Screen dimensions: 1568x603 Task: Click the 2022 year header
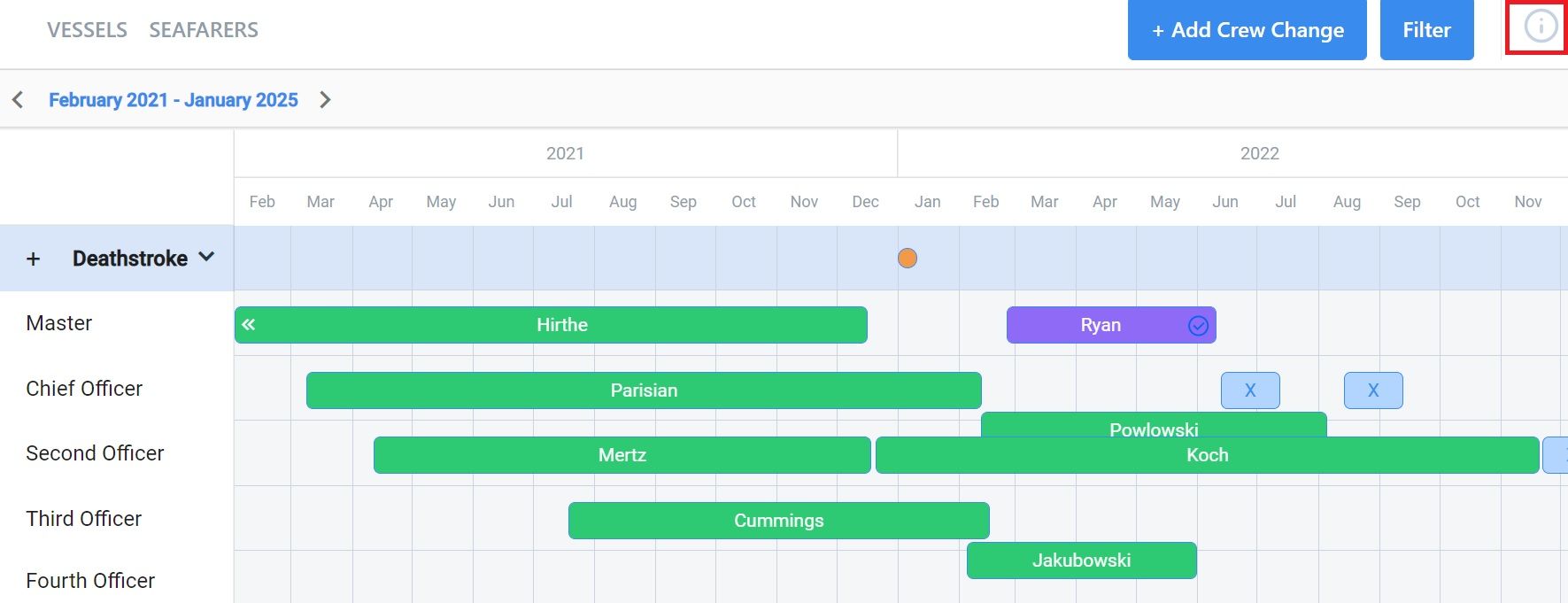1260,153
